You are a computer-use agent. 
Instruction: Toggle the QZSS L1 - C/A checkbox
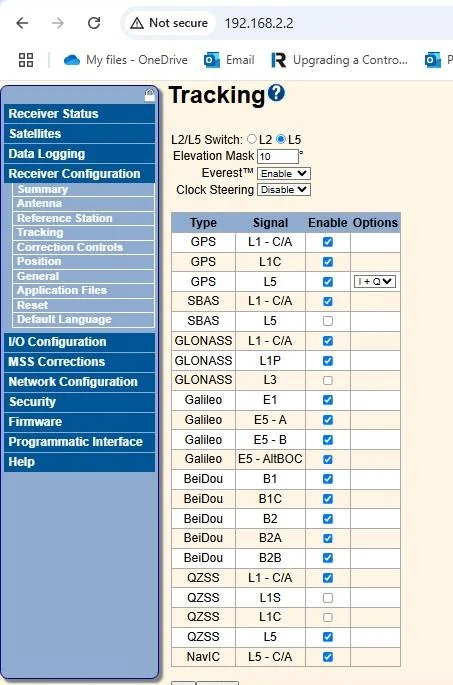pyautogui.click(x=328, y=578)
